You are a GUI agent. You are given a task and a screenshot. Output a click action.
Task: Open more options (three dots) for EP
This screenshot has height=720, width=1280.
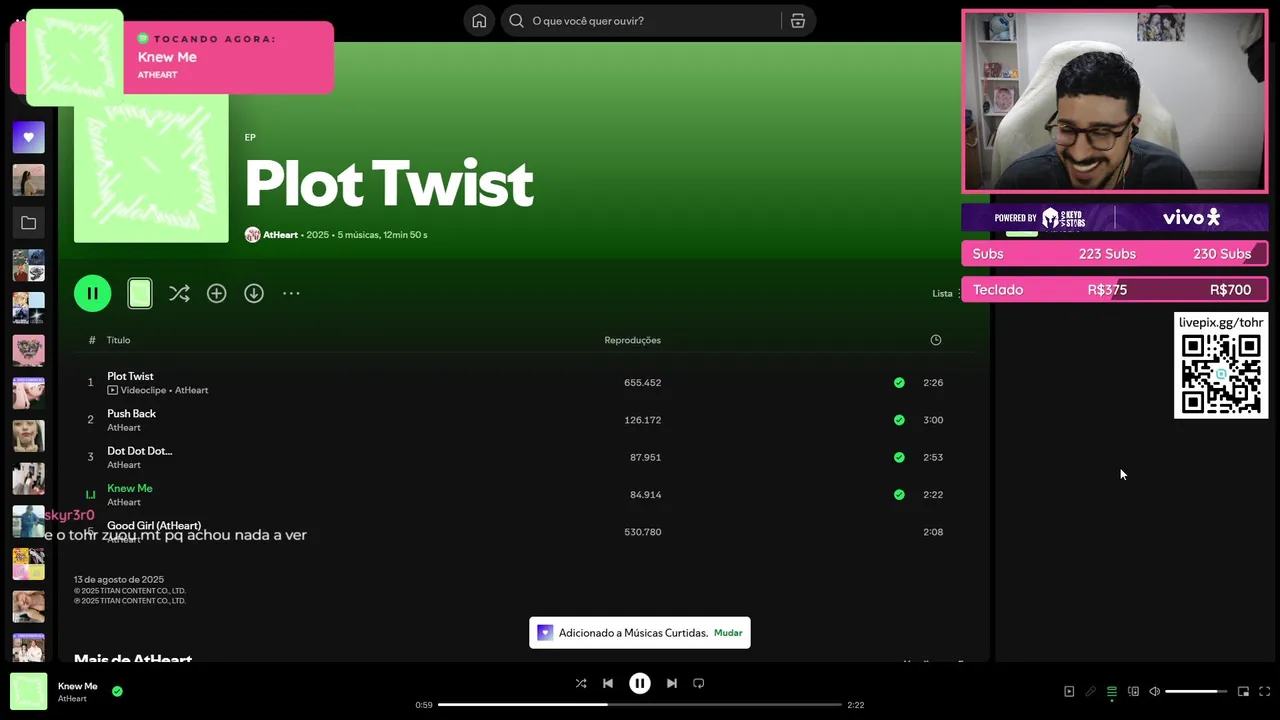[291, 293]
